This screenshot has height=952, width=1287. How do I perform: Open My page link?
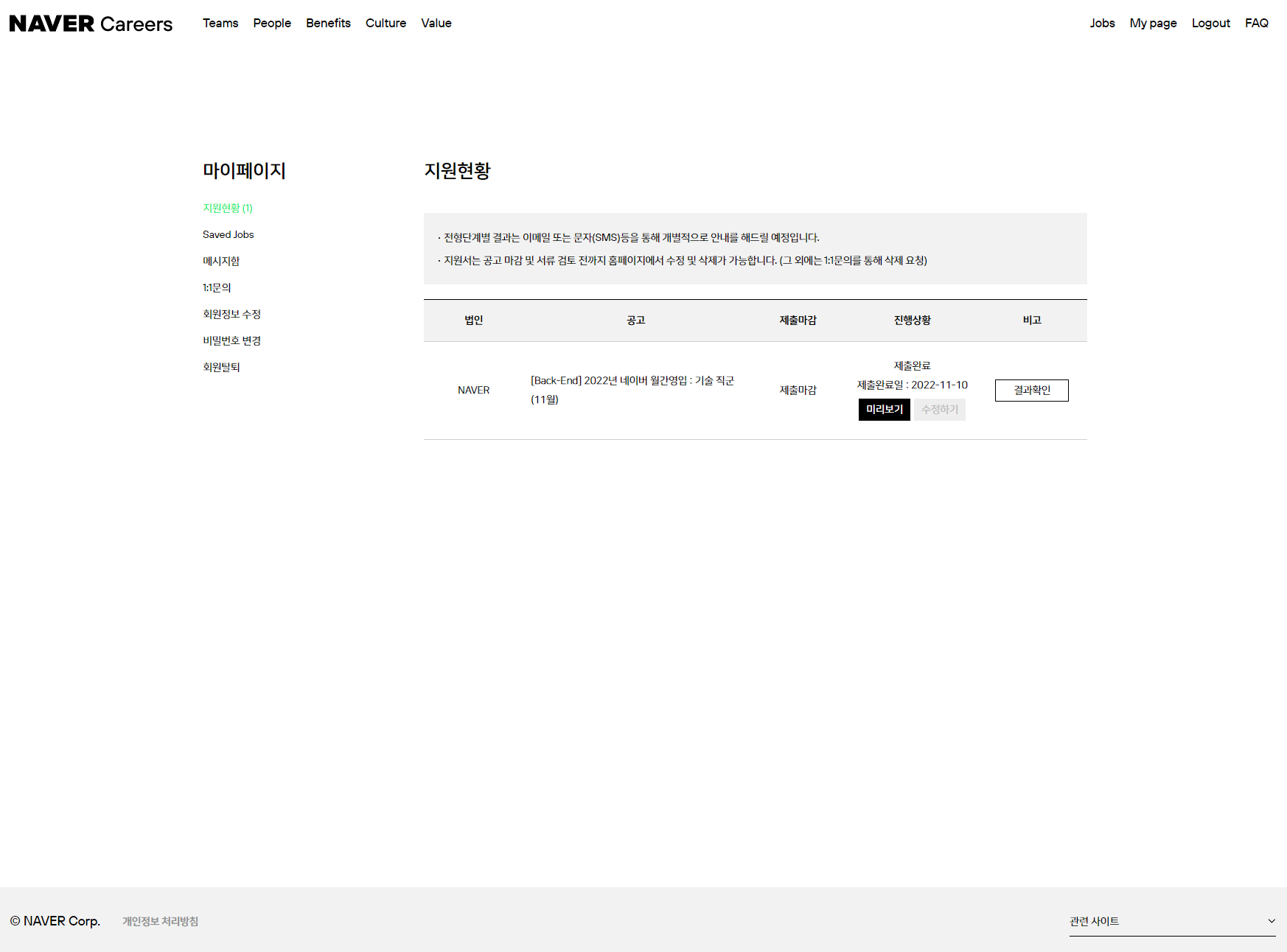pyautogui.click(x=1153, y=23)
